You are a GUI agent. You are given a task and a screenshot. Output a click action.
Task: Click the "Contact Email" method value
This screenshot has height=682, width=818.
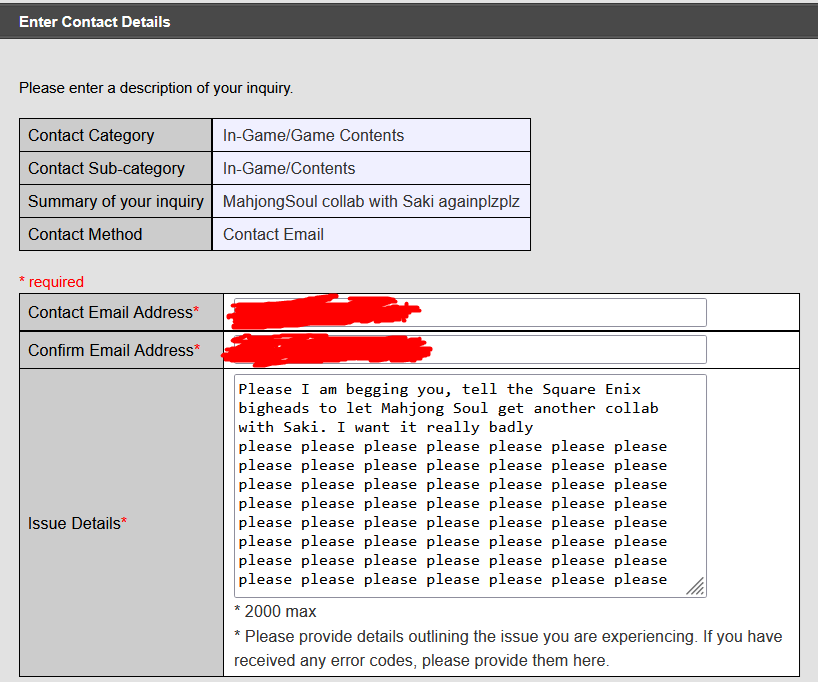273,234
